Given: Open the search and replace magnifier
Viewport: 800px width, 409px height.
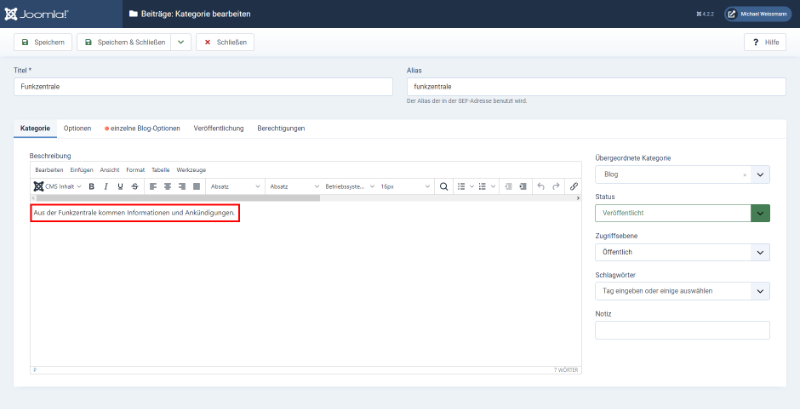Looking at the screenshot, I should (444, 186).
